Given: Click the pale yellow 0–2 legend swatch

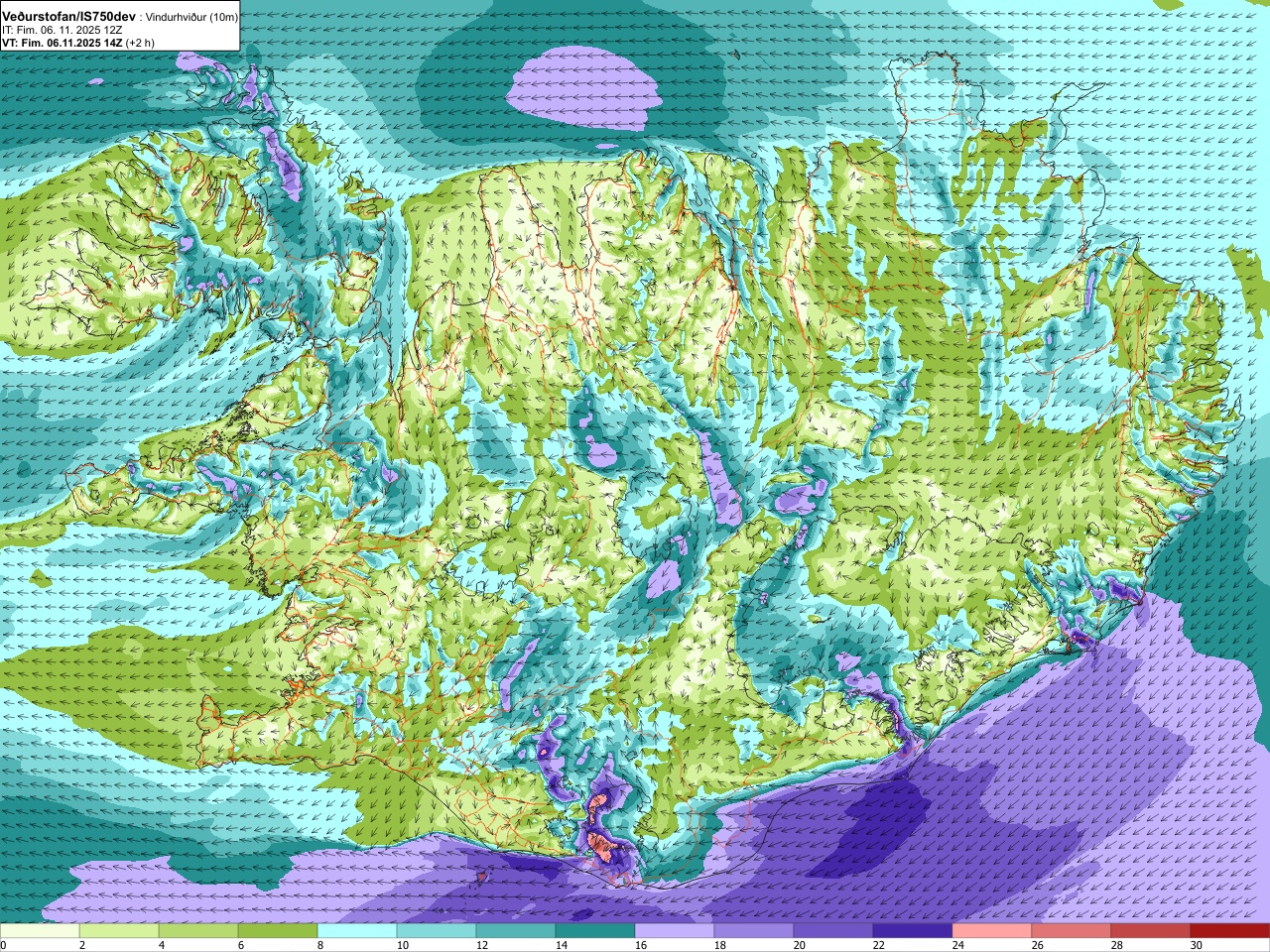Looking at the screenshot, I should pos(40,931).
